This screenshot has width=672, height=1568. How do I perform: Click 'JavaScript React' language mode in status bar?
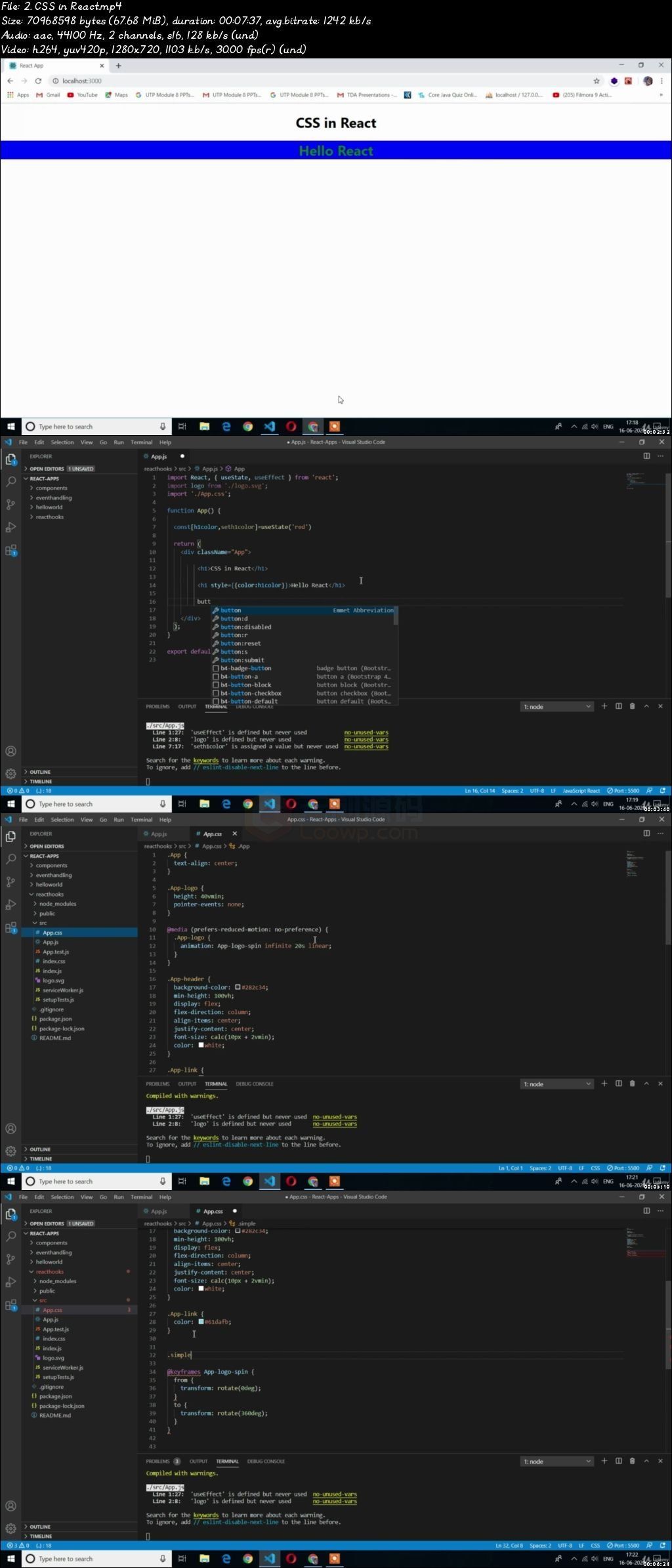click(x=581, y=791)
